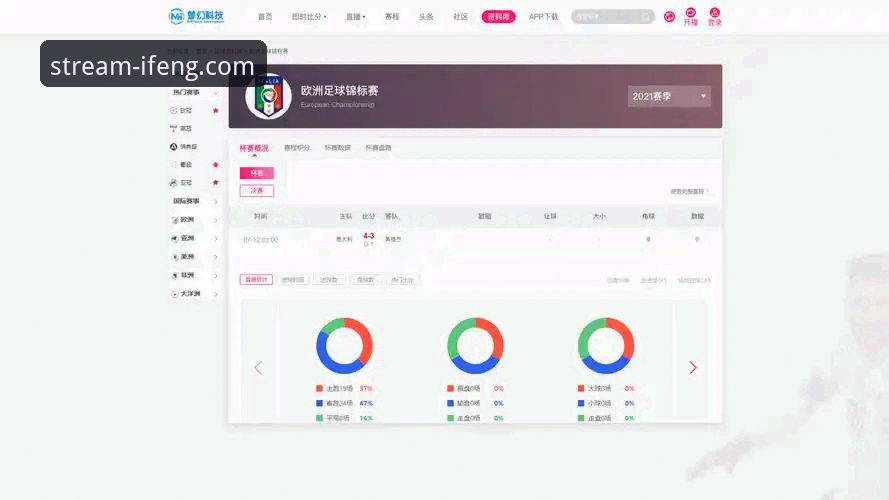
Task: Select the 决赛 stage filter
Action: (256, 191)
